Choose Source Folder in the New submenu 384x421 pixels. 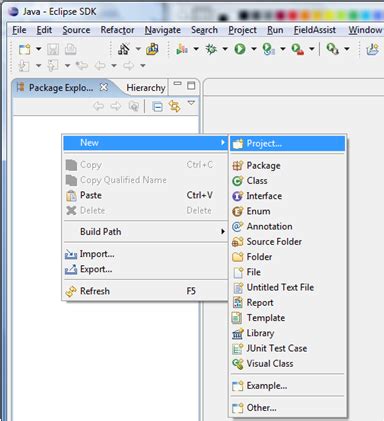click(288, 242)
